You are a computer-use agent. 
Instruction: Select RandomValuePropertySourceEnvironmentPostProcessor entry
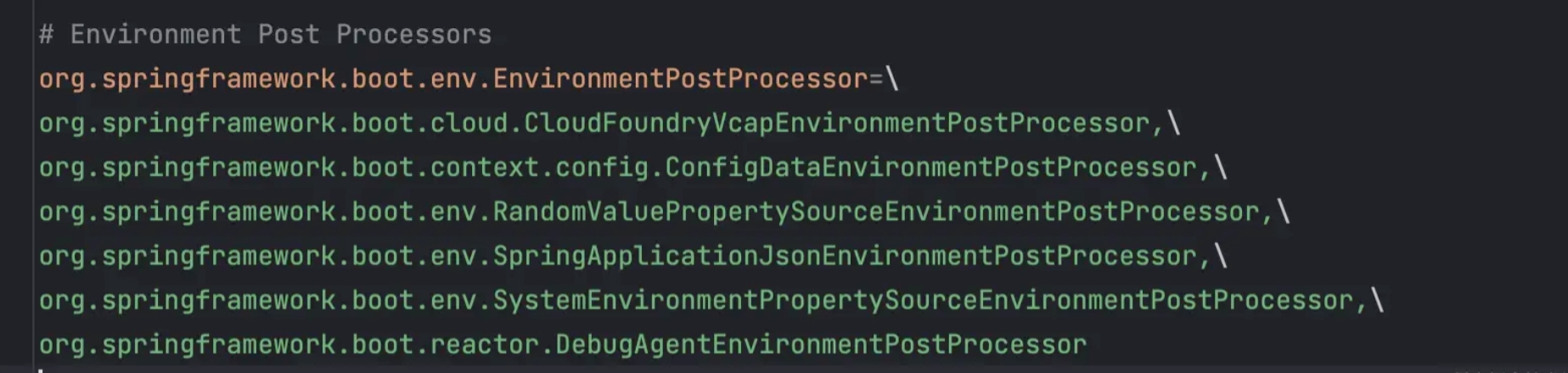click(x=876, y=212)
